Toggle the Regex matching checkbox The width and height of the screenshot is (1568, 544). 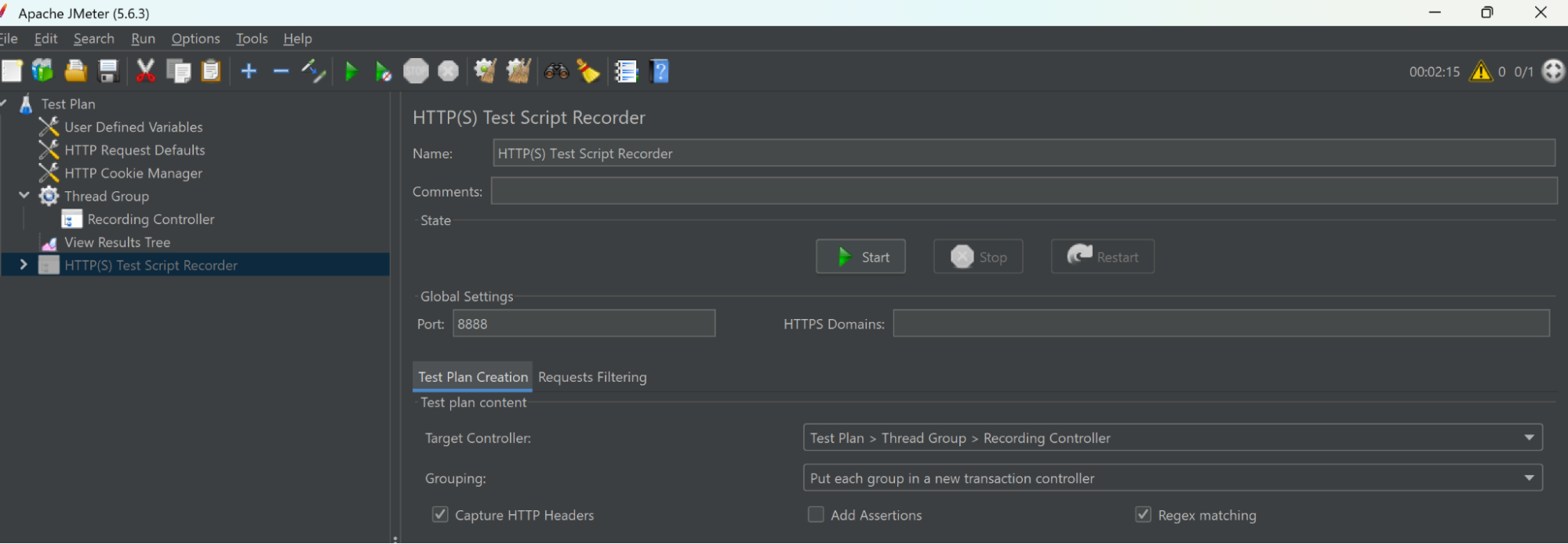1143,514
